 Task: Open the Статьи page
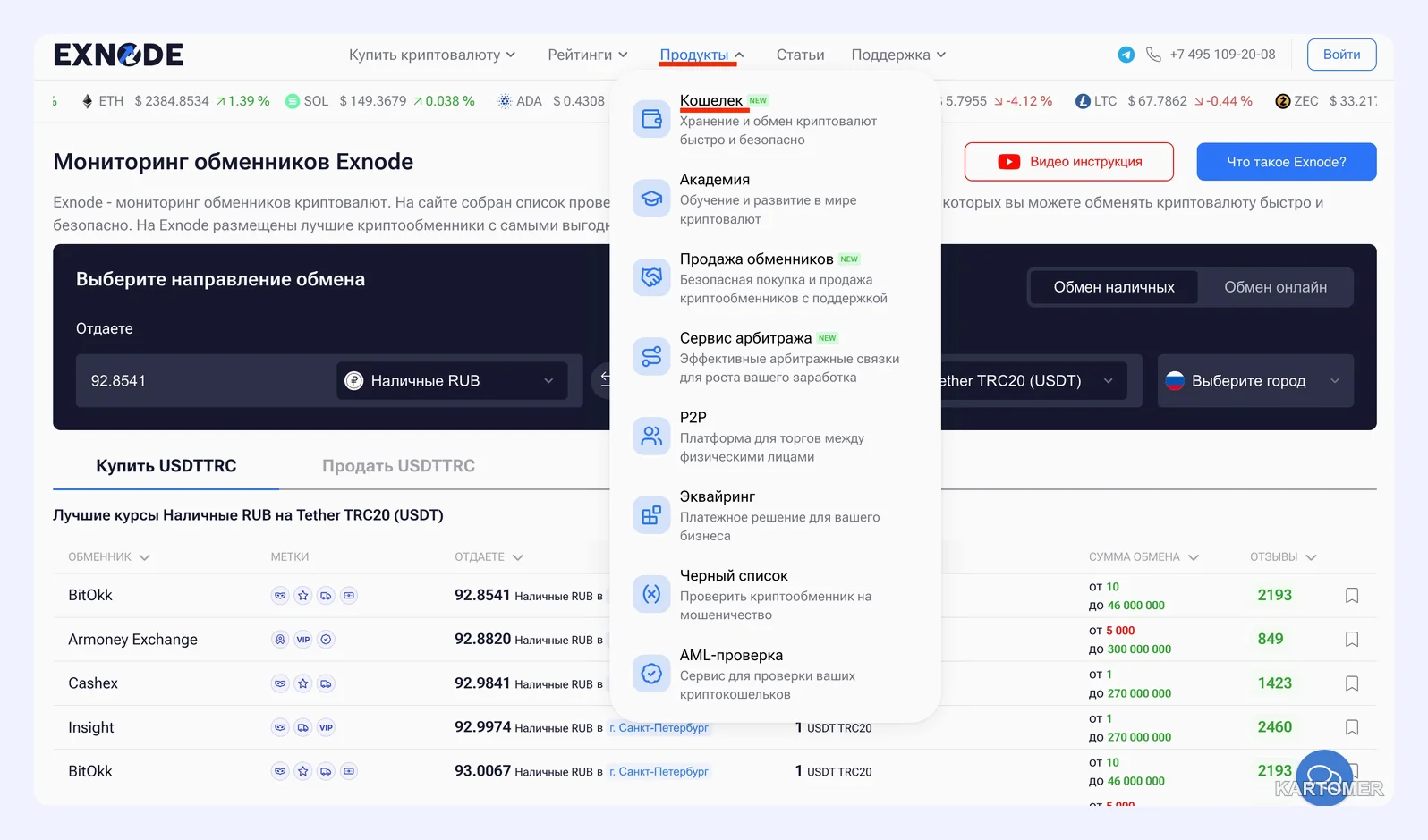[x=800, y=55]
